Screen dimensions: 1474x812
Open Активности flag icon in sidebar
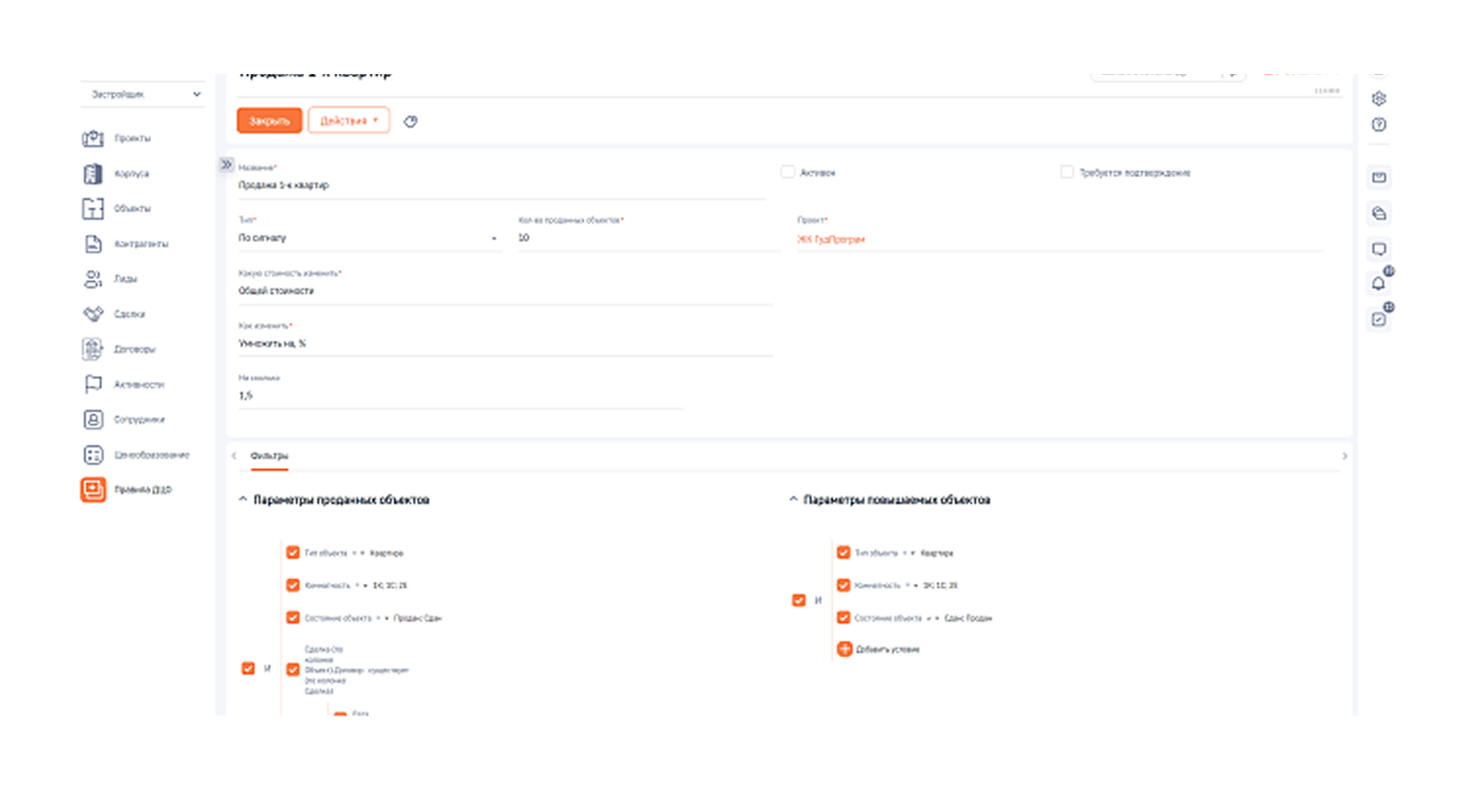tap(93, 385)
